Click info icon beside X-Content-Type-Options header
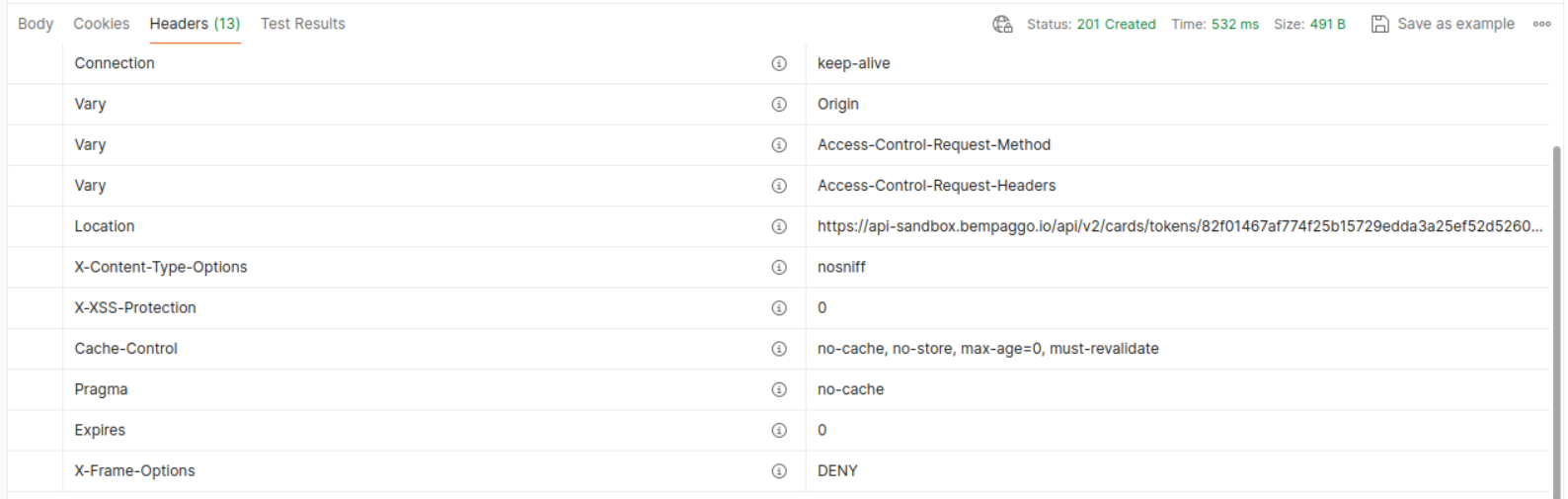Screen dimensions: 1568x499 779,267
